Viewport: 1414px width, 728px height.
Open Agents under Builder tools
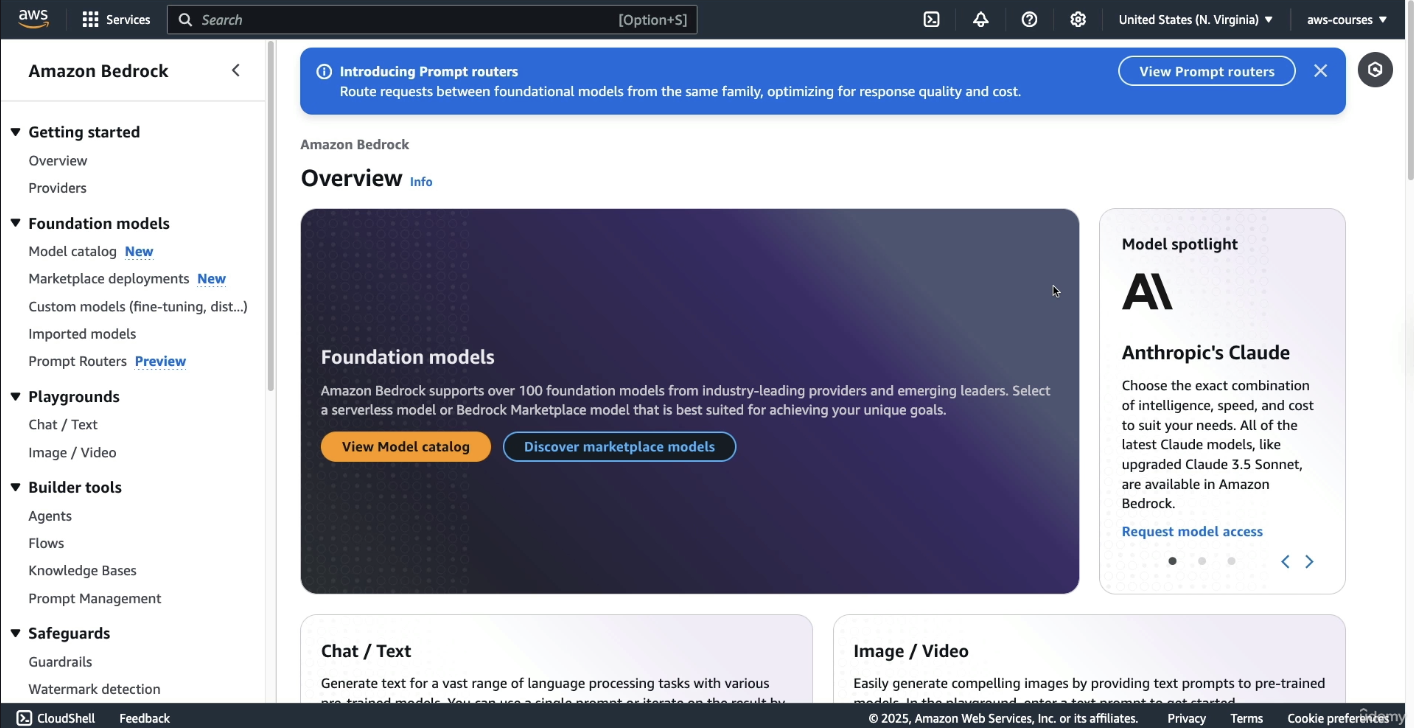(x=50, y=516)
